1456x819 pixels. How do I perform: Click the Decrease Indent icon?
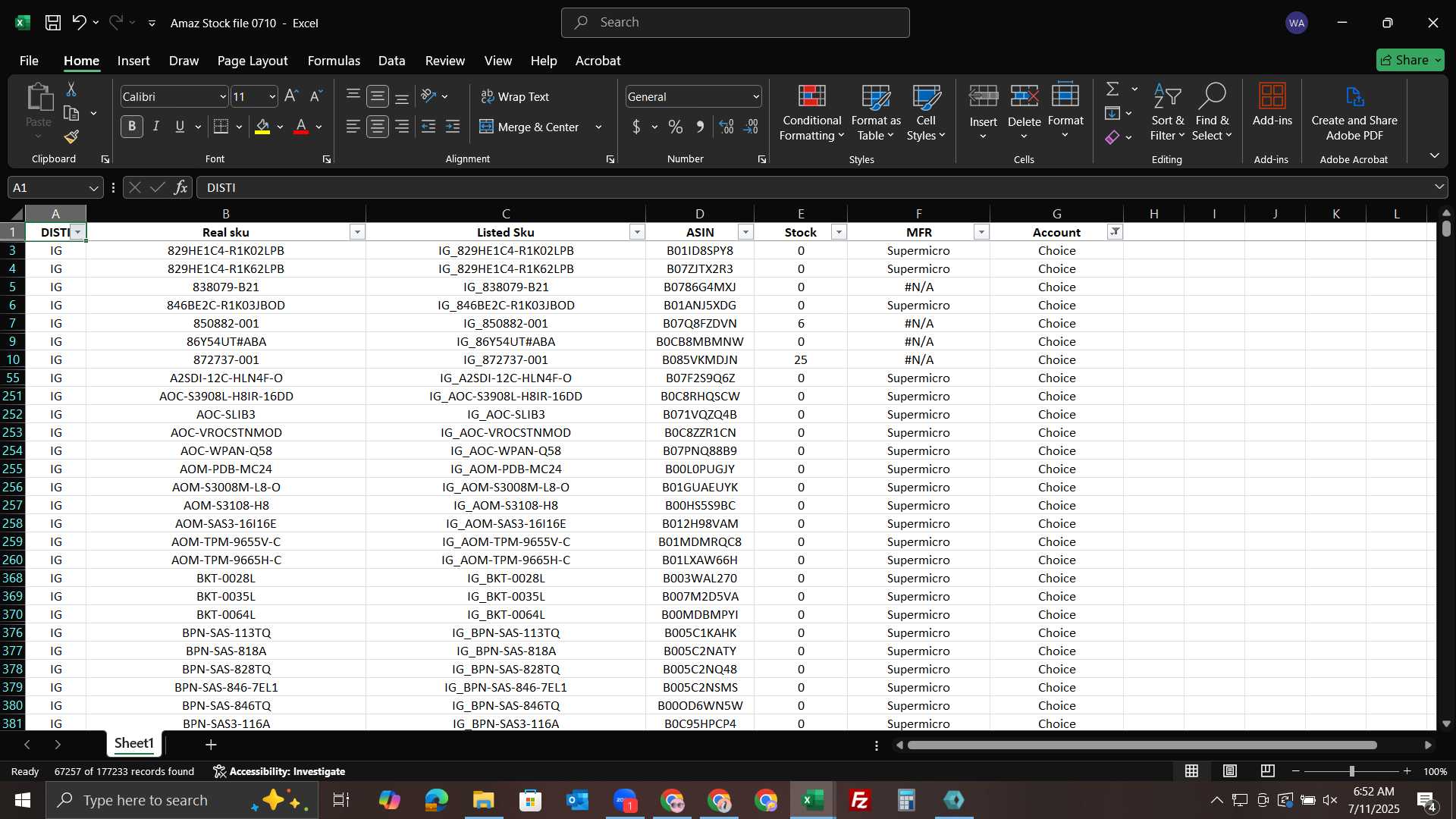click(x=428, y=127)
